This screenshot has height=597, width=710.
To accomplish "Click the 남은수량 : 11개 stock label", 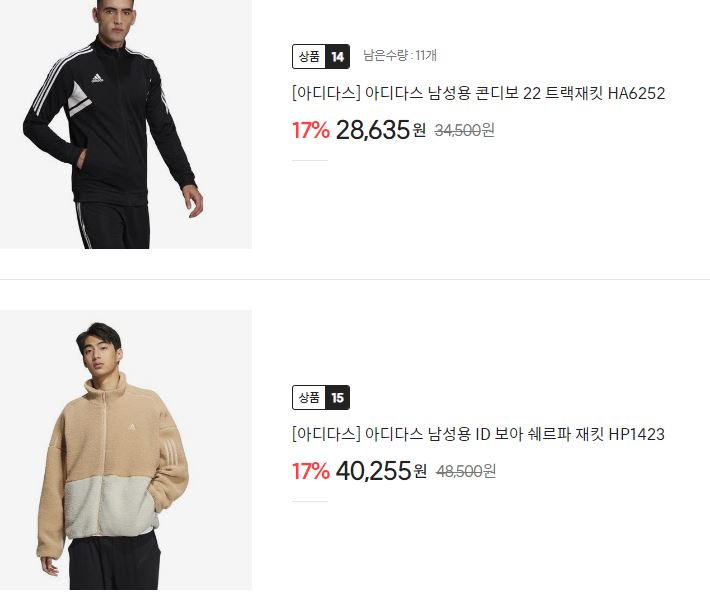I will pyautogui.click(x=400, y=55).
